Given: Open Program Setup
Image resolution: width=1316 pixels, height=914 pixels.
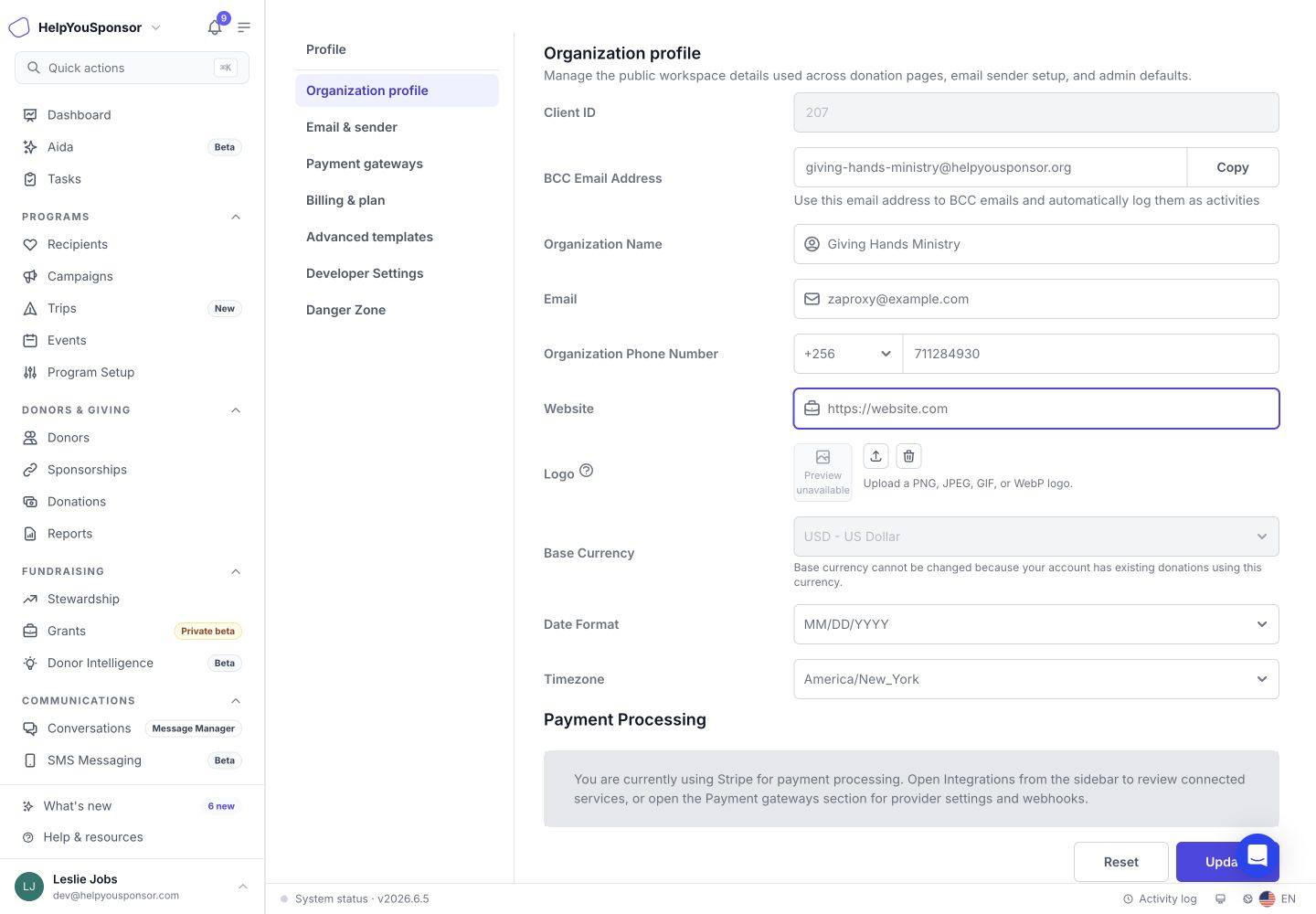Looking at the screenshot, I should 132,373.
